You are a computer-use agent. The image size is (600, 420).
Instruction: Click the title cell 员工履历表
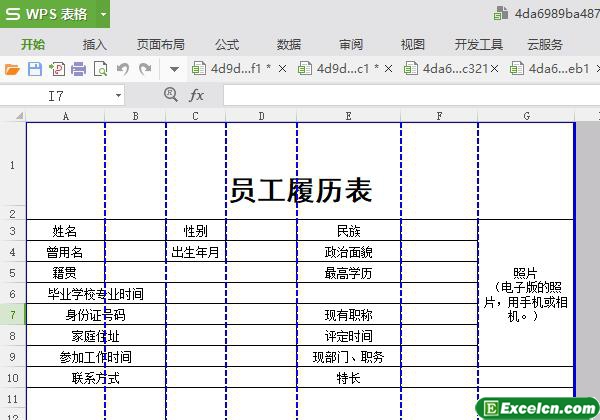[x=300, y=171]
